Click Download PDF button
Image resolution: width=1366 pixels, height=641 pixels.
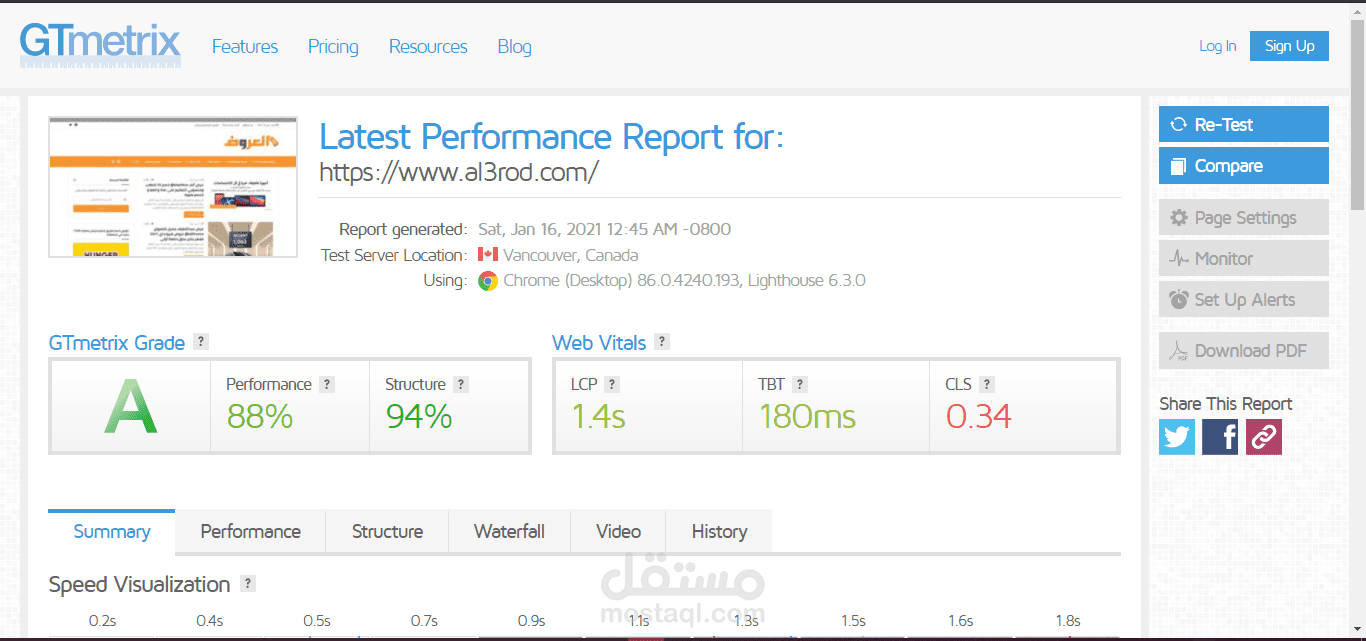[1244, 351]
